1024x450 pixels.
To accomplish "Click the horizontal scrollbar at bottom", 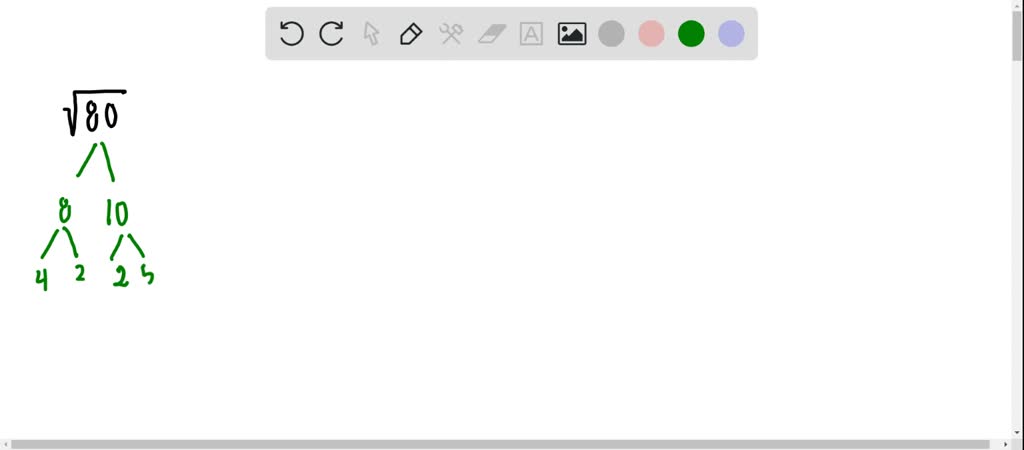I will click(x=507, y=444).
